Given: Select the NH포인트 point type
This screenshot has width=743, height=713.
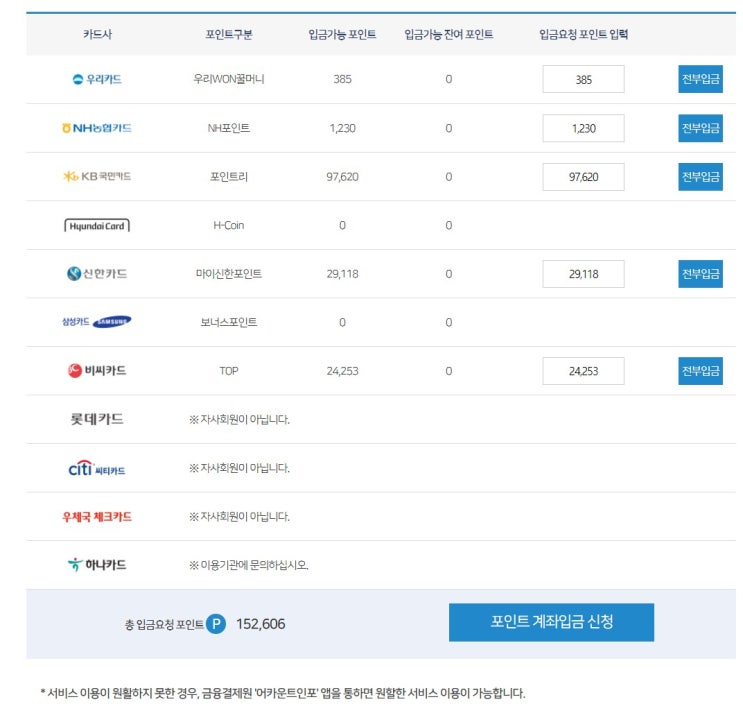Looking at the screenshot, I should pyautogui.click(x=229, y=128).
